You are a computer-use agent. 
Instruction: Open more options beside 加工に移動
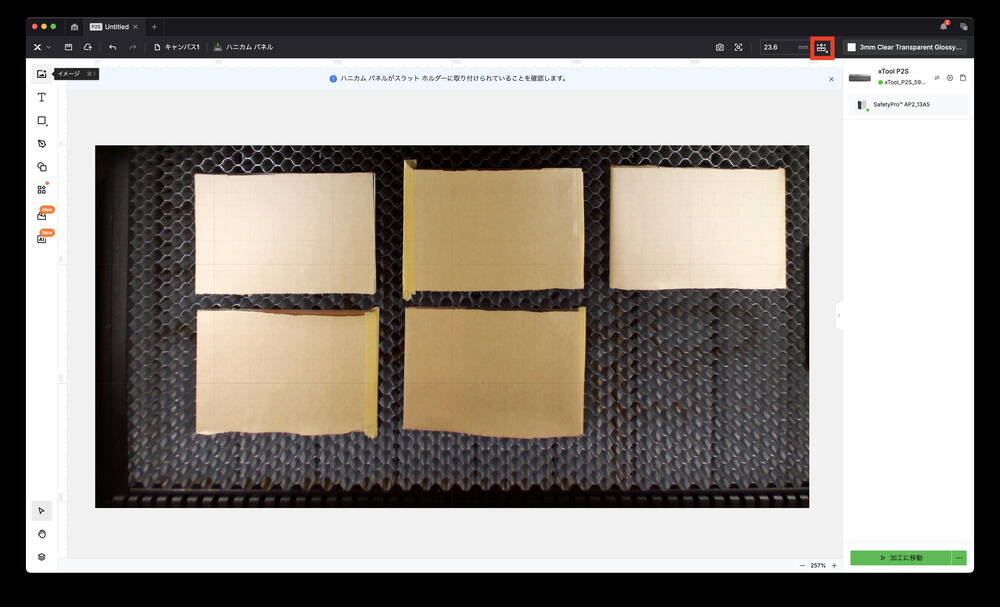tap(959, 558)
